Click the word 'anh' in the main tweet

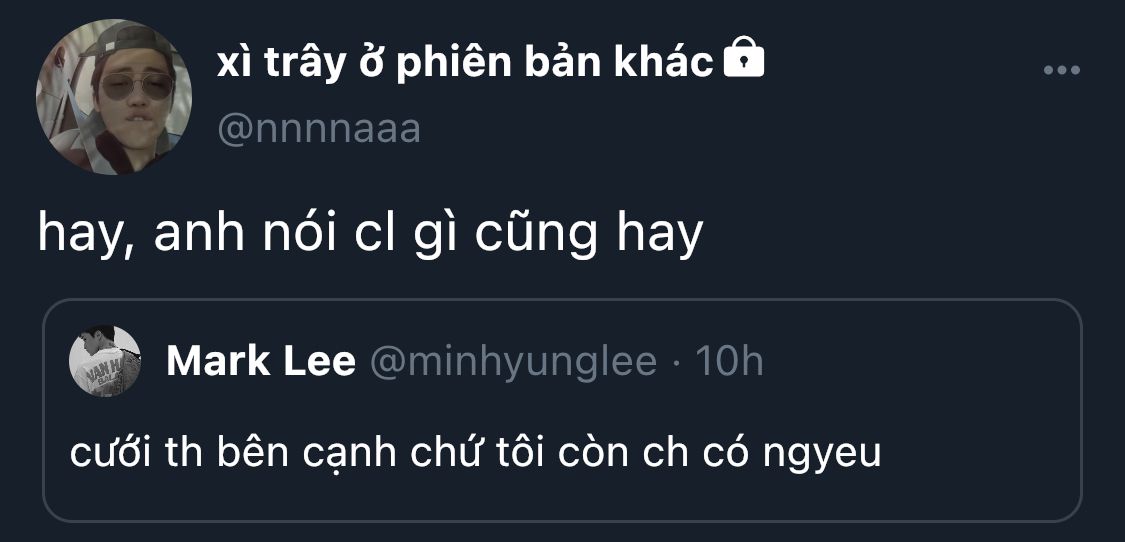tap(199, 236)
